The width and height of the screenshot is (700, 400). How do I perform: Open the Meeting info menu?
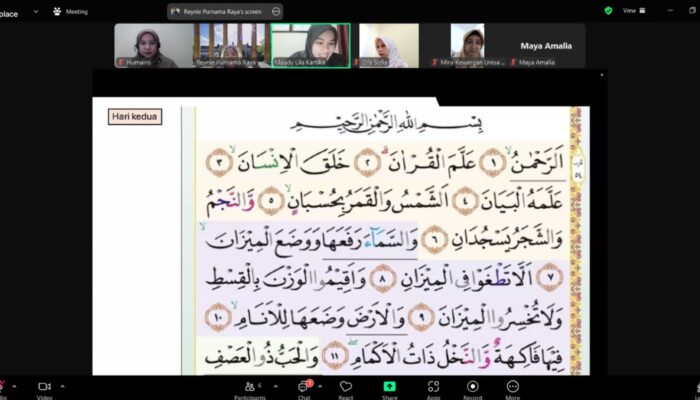pyautogui.click(x=70, y=12)
